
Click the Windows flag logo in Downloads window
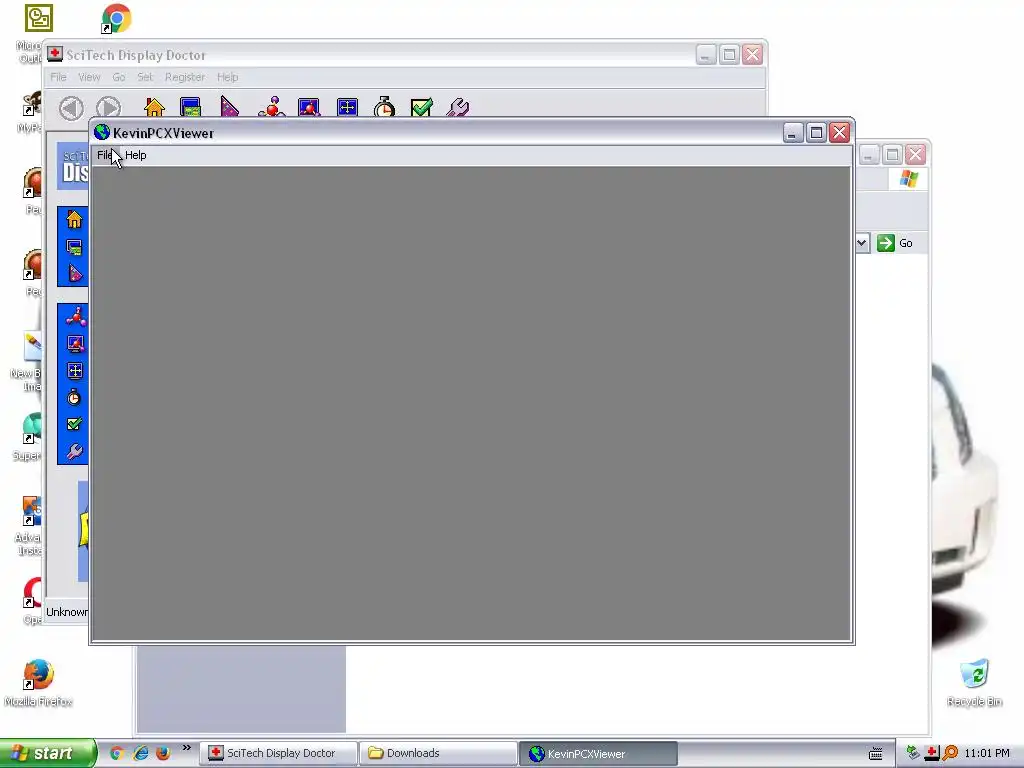click(908, 178)
